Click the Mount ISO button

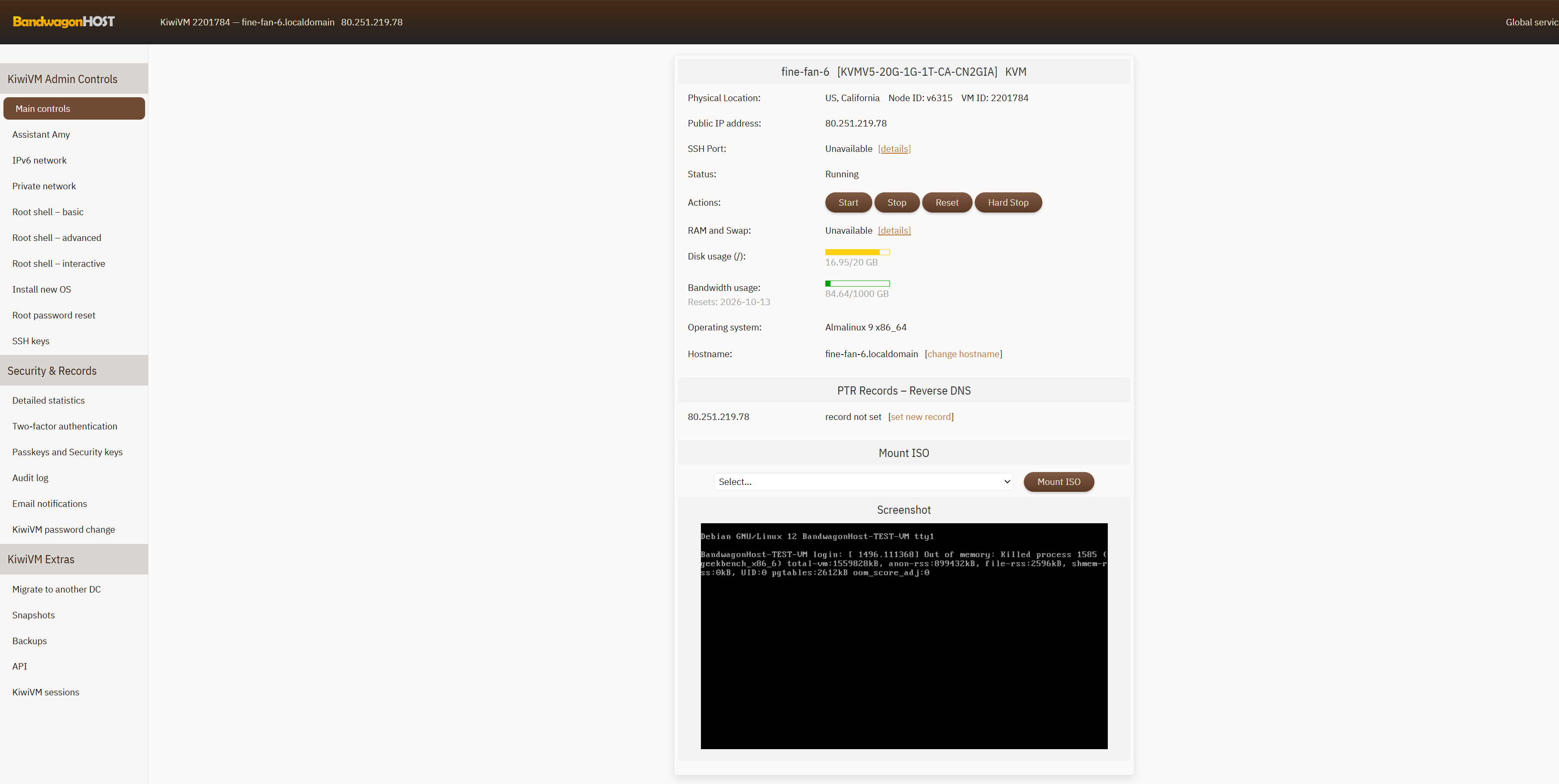[x=1059, y=482]
